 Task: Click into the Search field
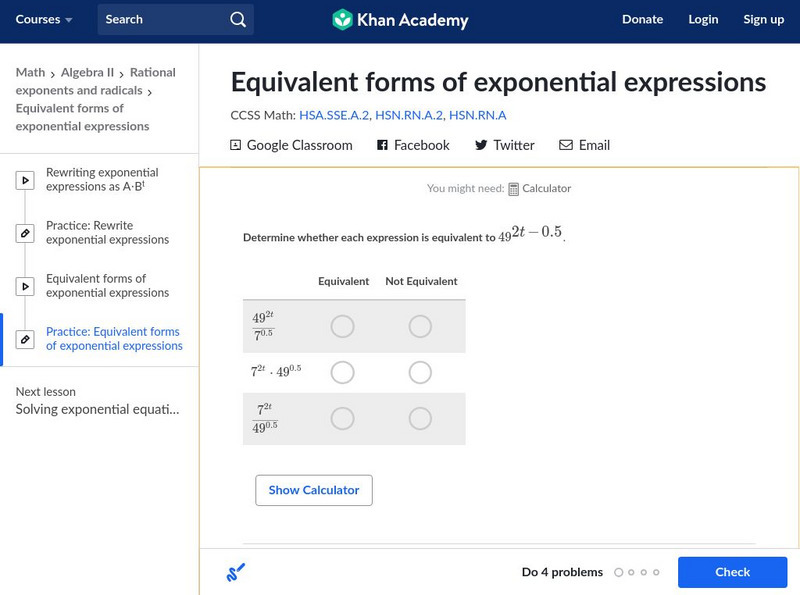(x=160, y=19)
